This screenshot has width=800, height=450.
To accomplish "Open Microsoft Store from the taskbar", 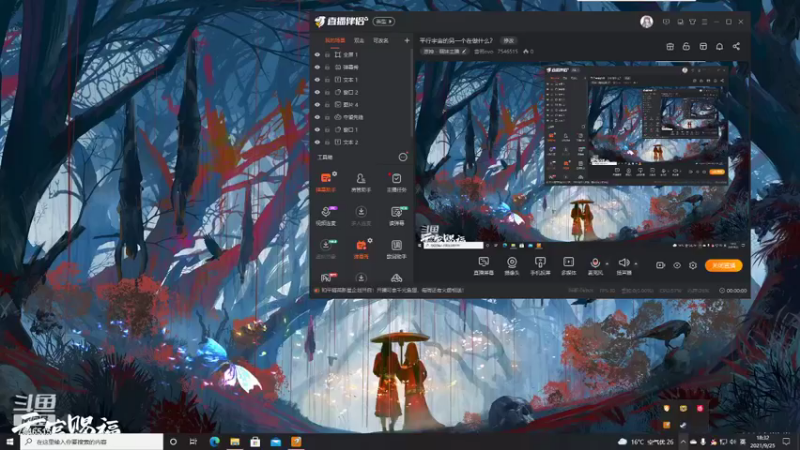I will point(255,442).
